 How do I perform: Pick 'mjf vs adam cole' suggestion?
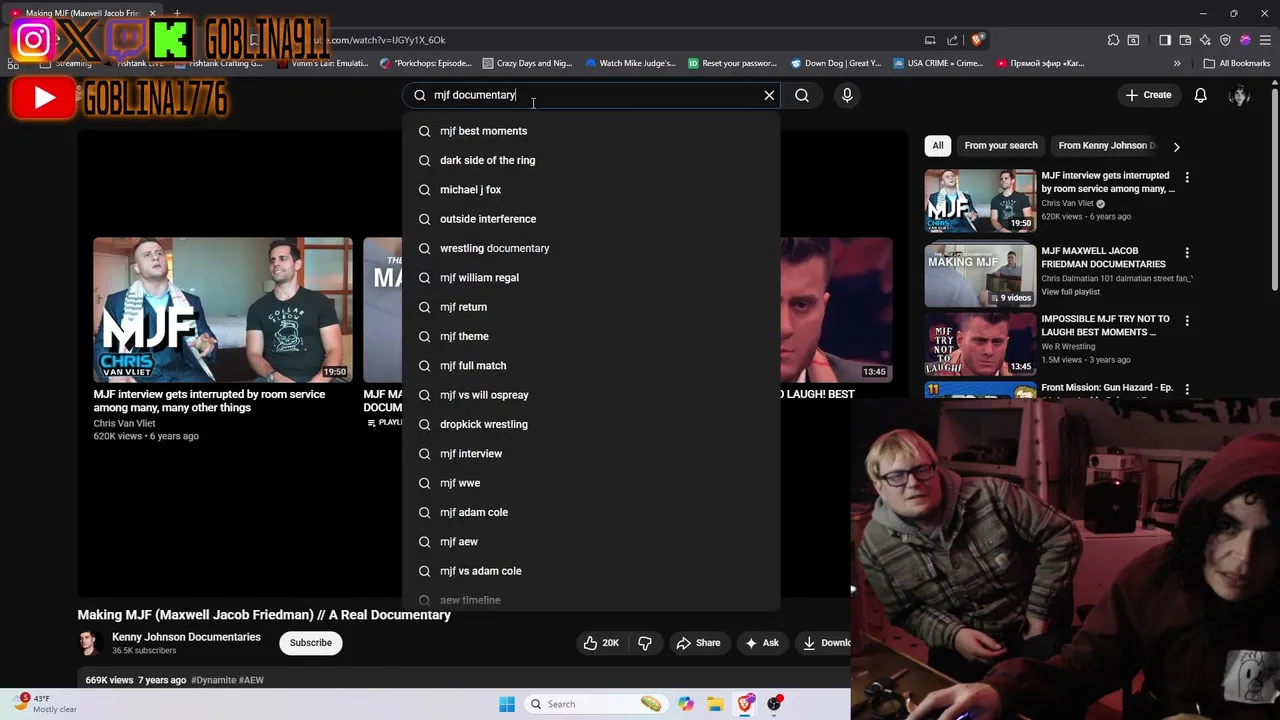click(x=591, y=571)
